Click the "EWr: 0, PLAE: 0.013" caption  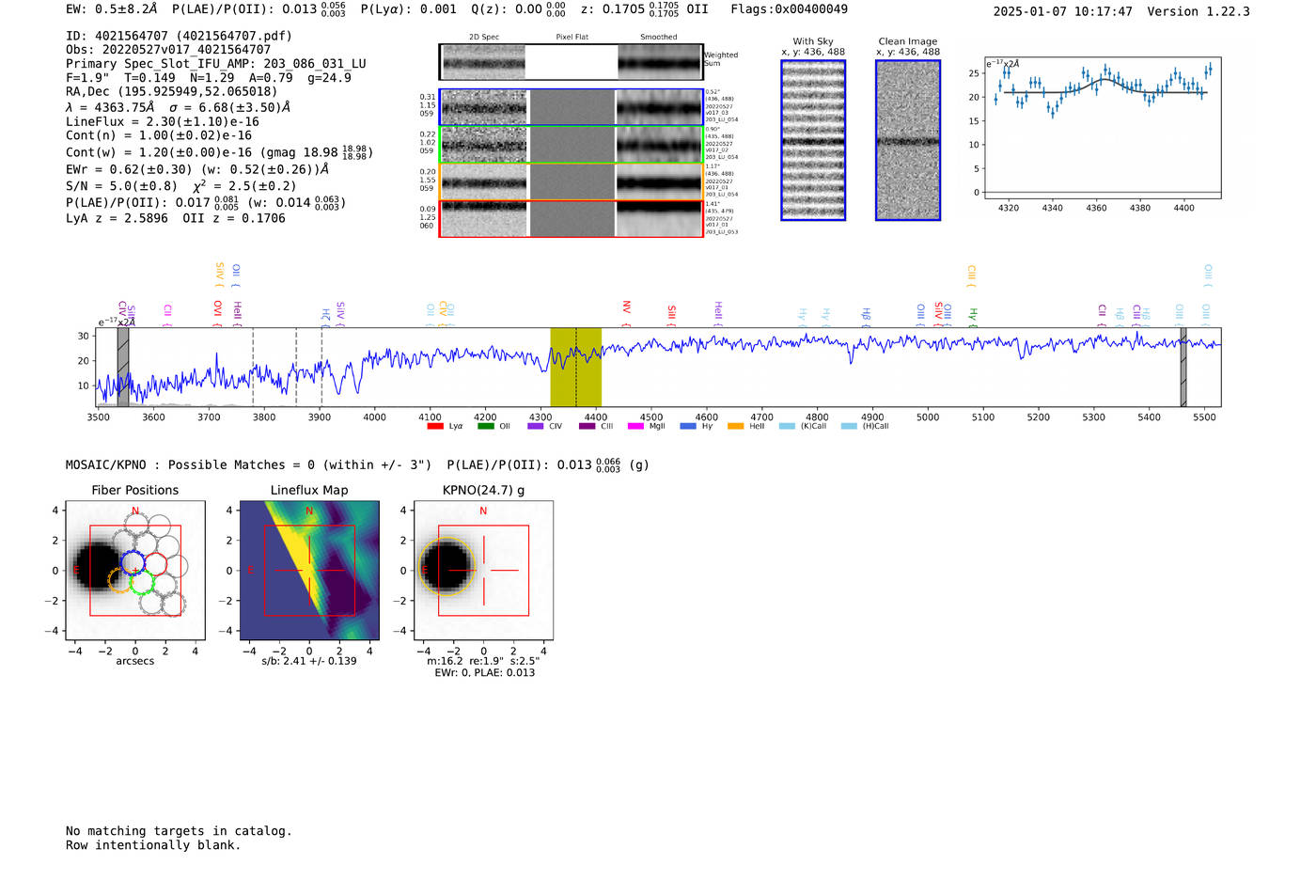(484, 672)
